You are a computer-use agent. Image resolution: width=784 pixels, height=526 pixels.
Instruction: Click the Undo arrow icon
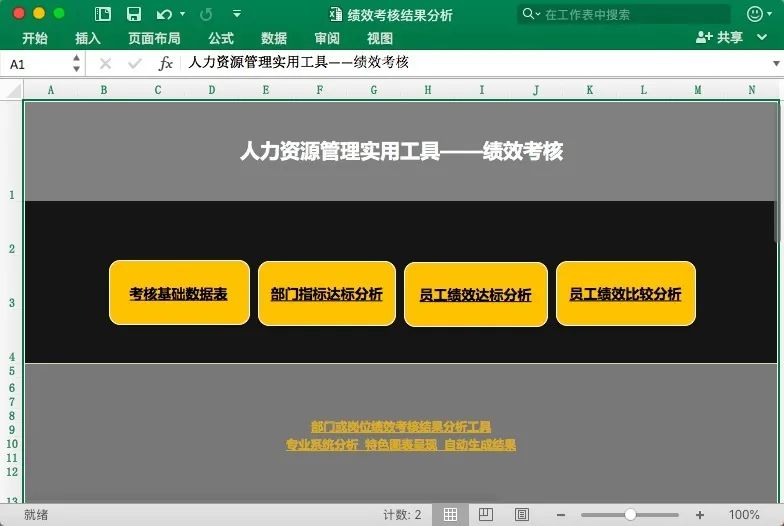pyautogui.click(x=163, y=14)
